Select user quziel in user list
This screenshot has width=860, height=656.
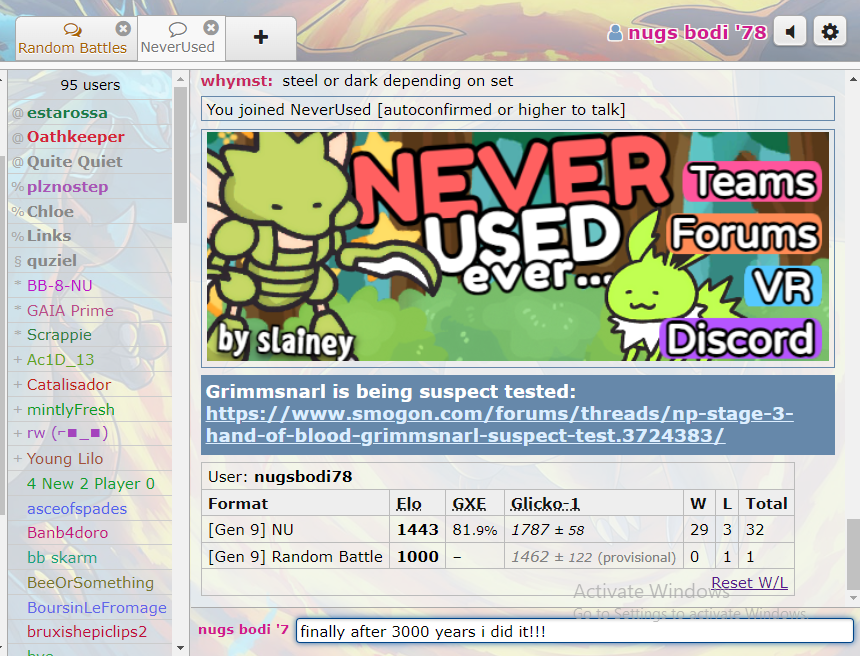click(90, 261)
